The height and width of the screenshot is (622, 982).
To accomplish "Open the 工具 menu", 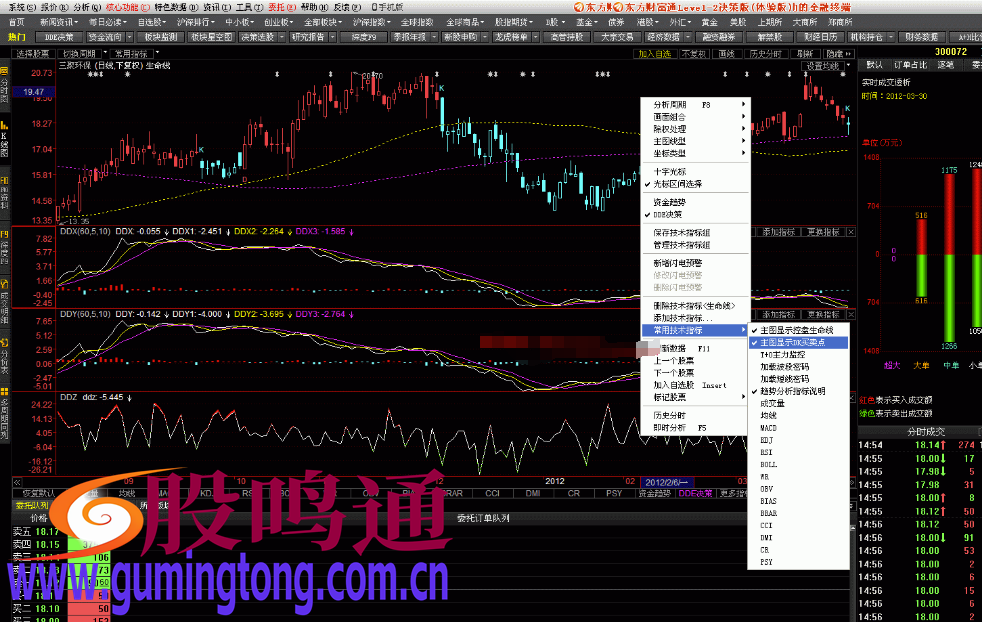I will (x=249, y=7).
